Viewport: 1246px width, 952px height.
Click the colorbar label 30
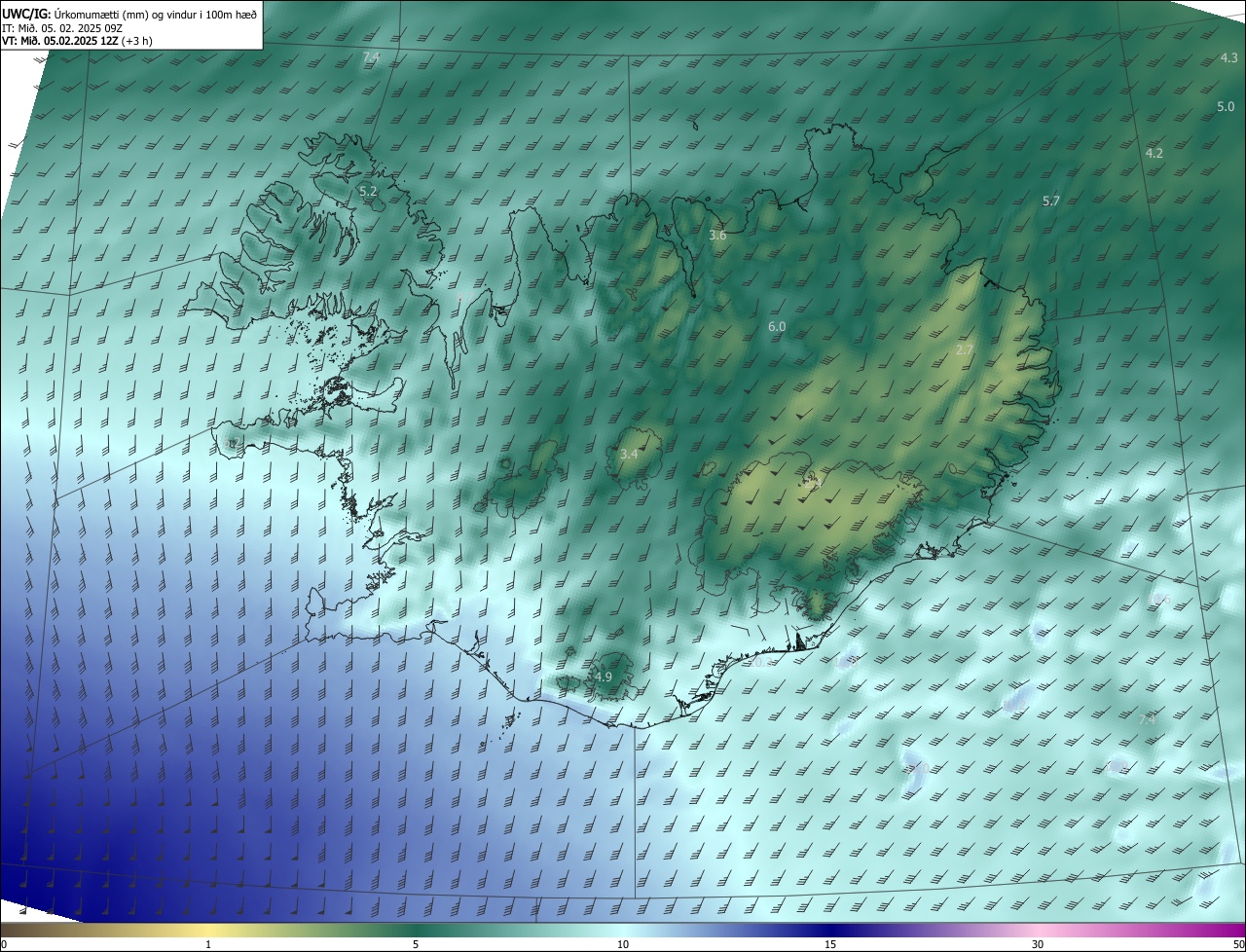(1038, 945)
